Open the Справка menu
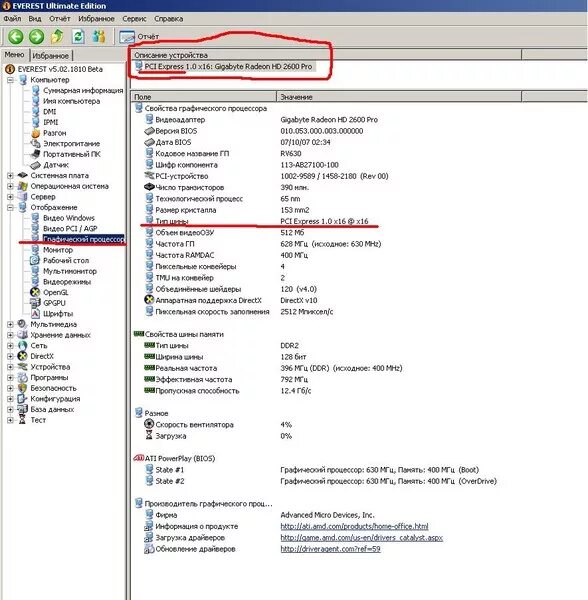This screenshot has height=600, width=588. point(169,18)
